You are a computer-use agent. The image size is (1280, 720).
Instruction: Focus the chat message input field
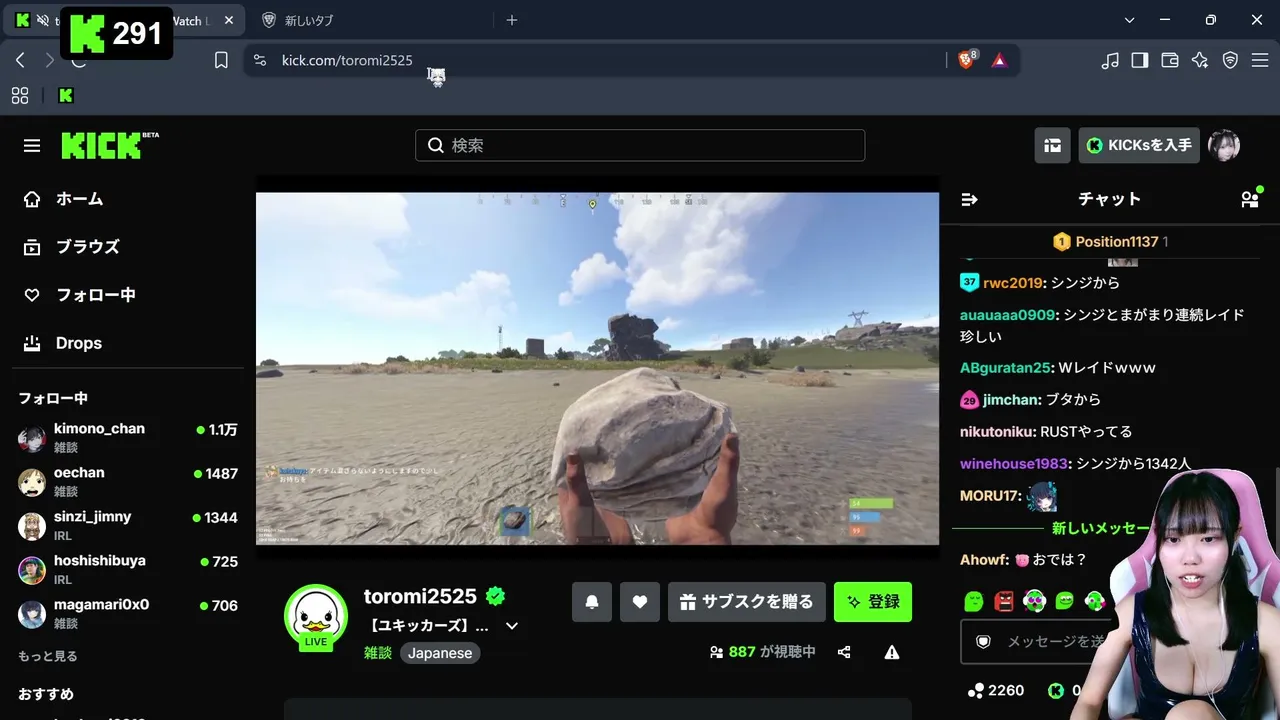pos(1040,641)
